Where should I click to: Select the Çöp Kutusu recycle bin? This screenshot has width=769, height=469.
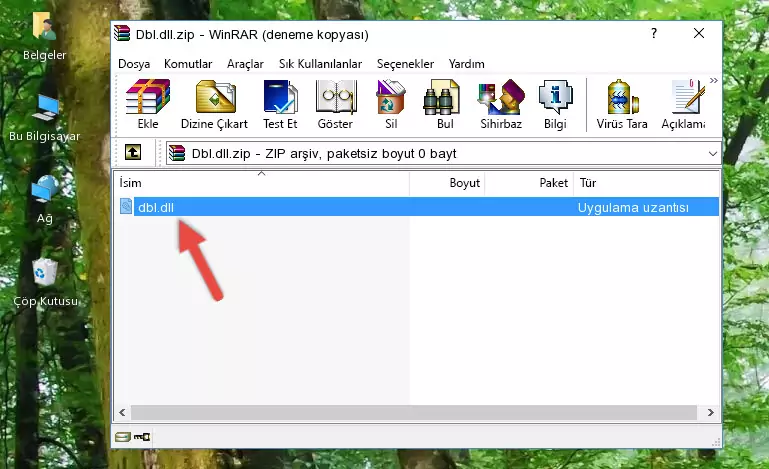(x=46, y=282)
